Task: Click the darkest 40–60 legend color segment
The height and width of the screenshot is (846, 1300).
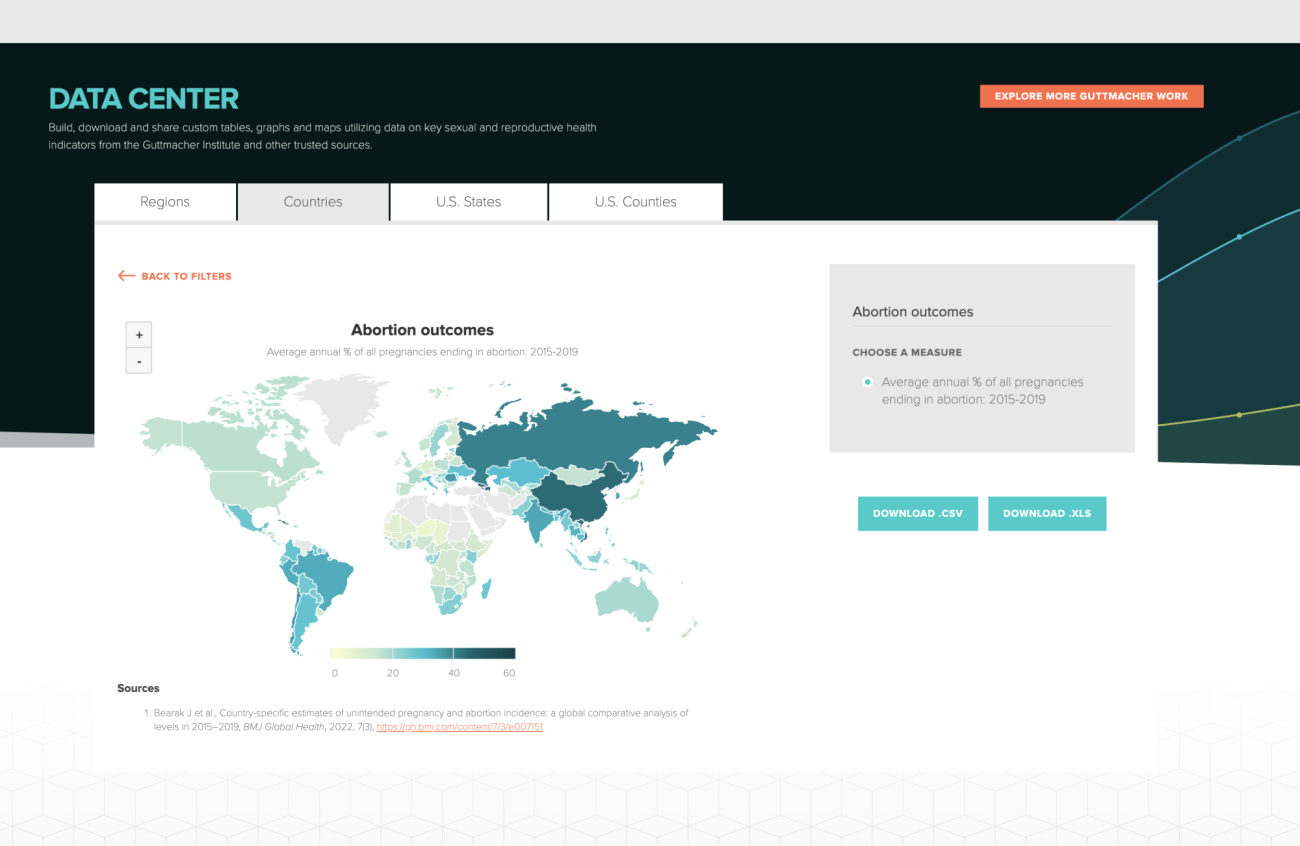Action: point(484,653)
